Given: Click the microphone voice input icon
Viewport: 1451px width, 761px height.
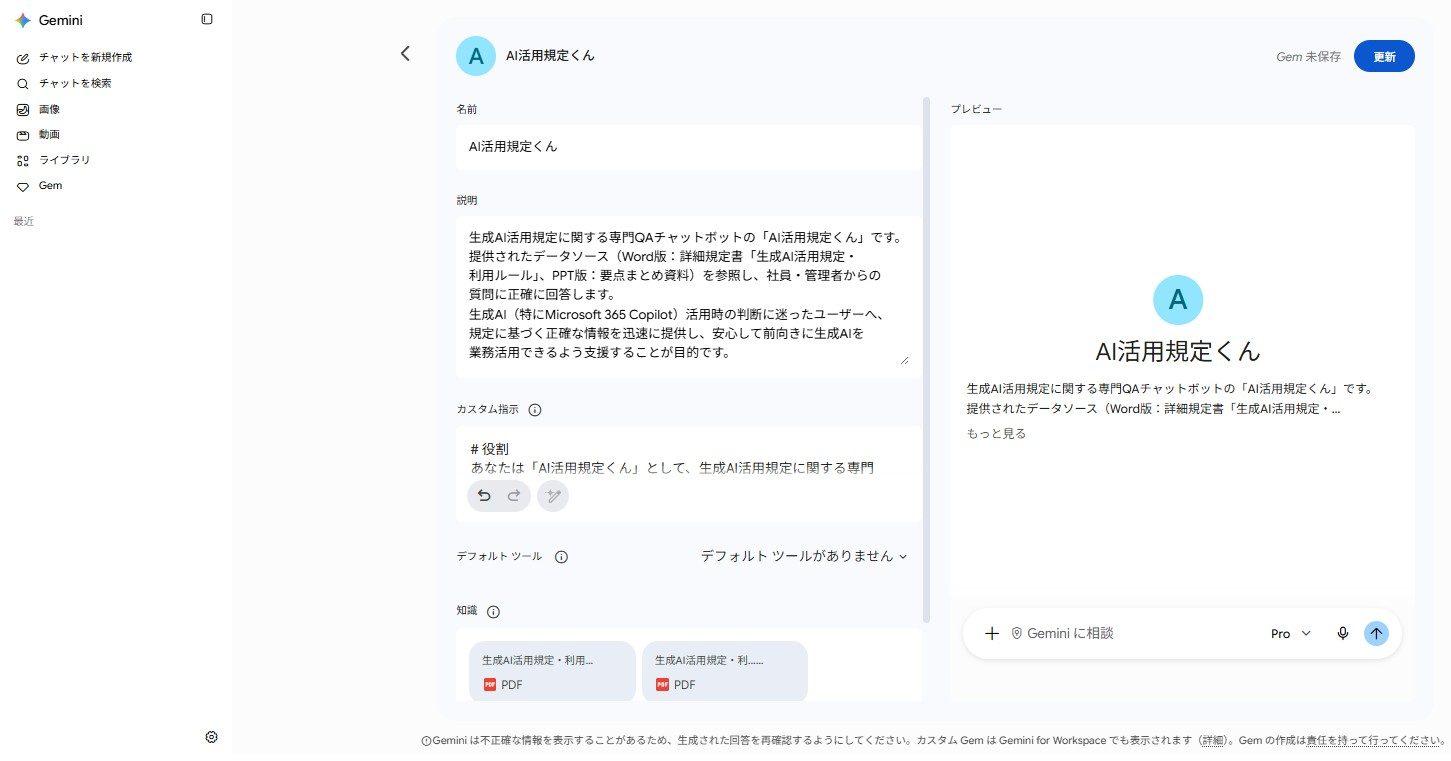Looking at the screenshot, I should coord(1343,633).
